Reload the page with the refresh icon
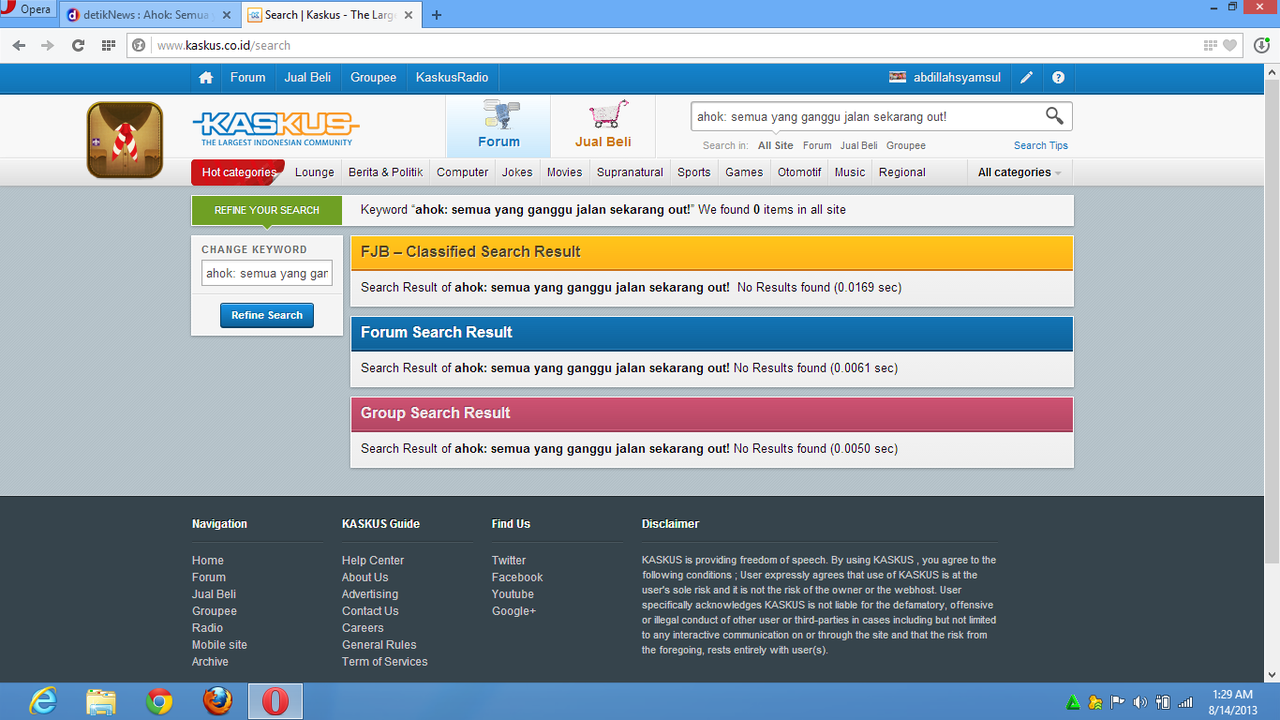This screenshot has height=720, width=1280. (x=78, y=45)
